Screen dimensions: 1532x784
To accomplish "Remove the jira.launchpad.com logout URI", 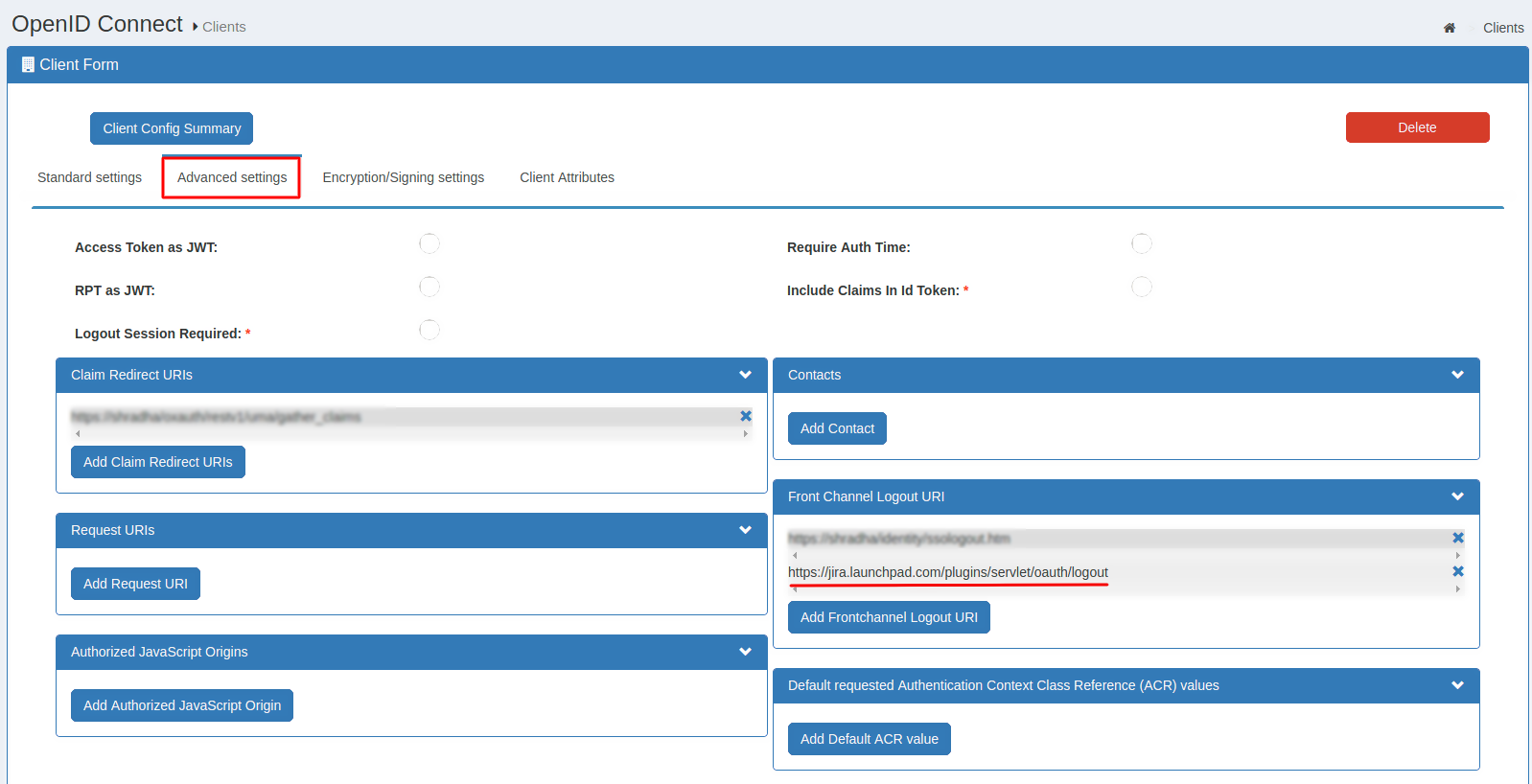I will 1458,571.
